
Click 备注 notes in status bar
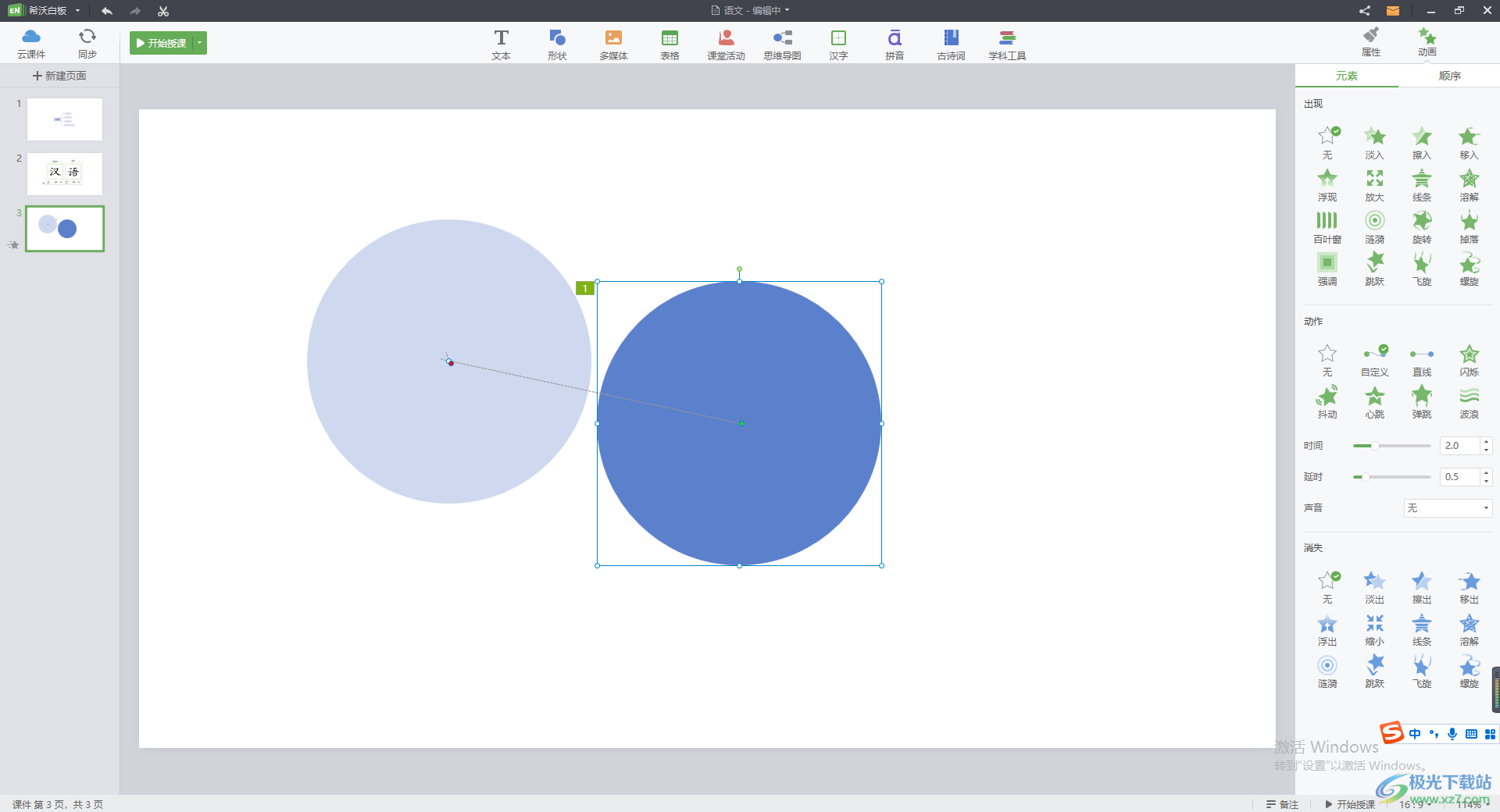click(x=1282, y=804)
